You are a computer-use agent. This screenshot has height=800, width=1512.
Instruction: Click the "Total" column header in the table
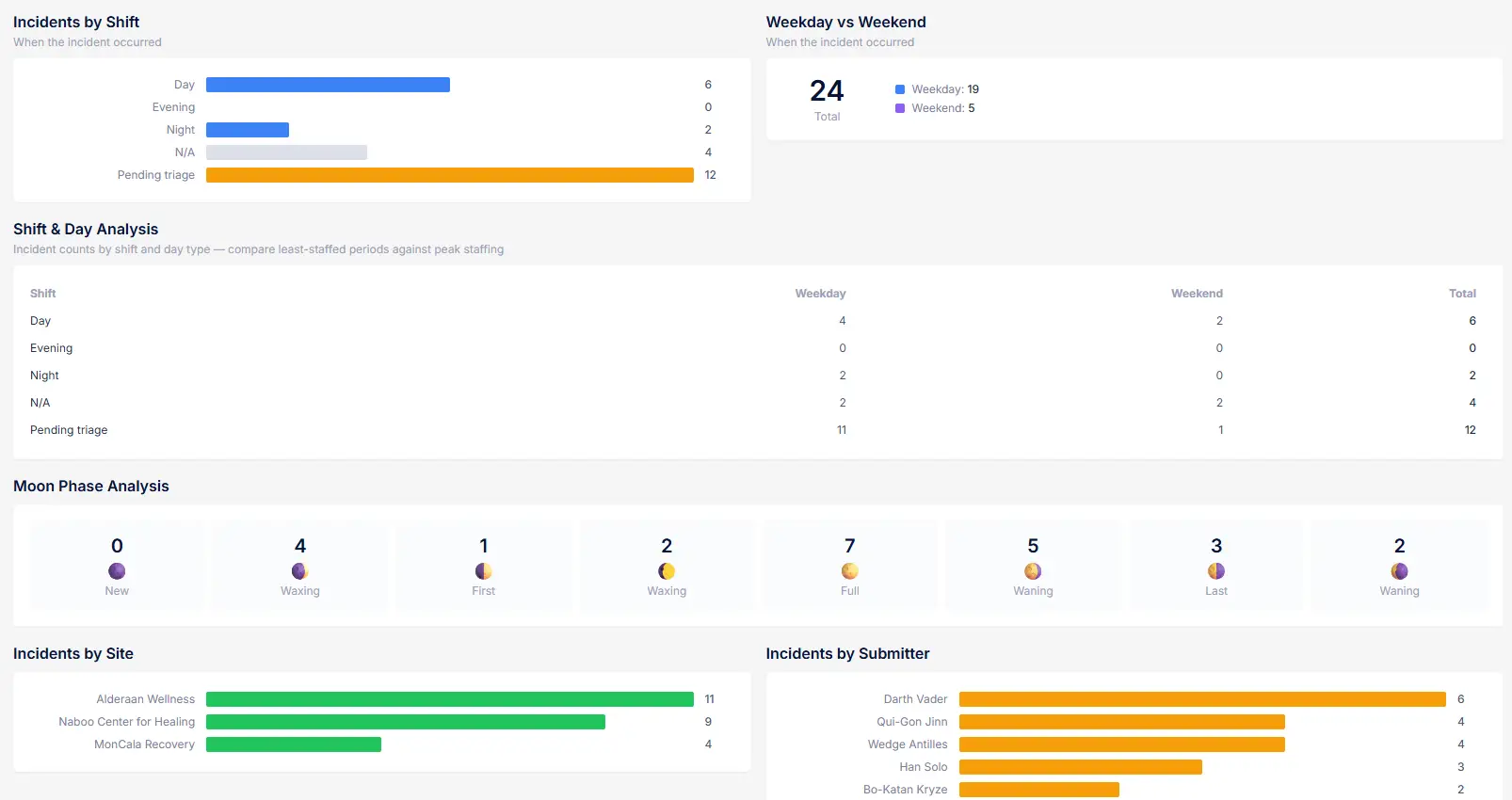coord(1462,294)
